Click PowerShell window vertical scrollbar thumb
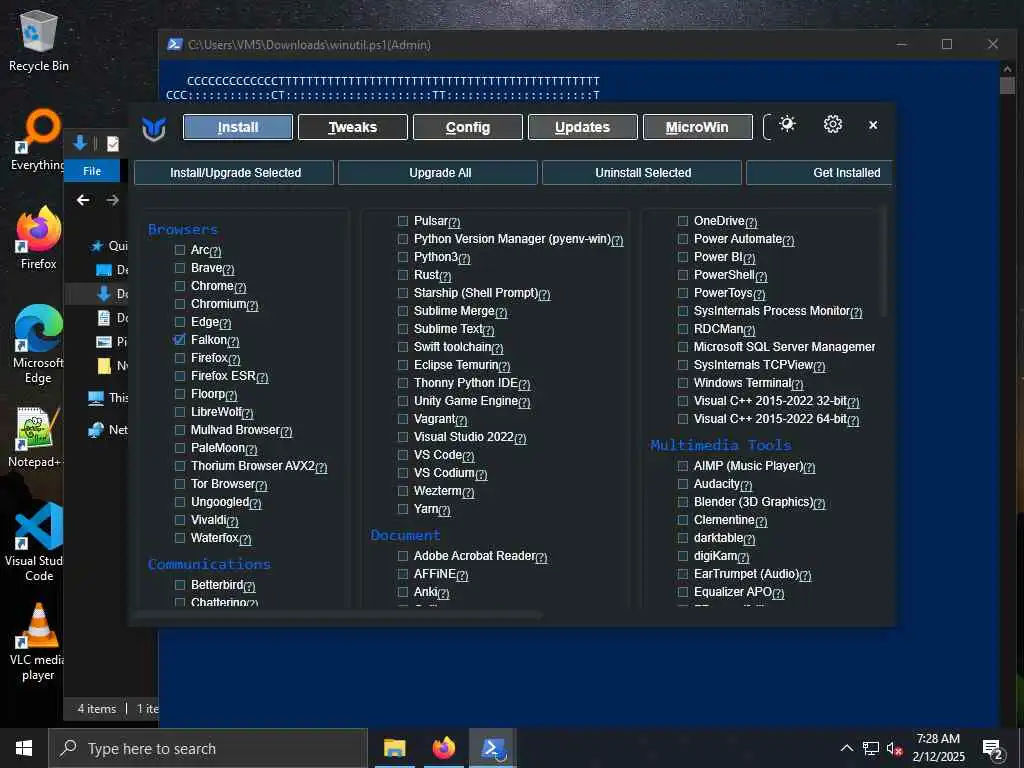The height and width of the screenshot is (768, 1024). tap(1006, 86)
